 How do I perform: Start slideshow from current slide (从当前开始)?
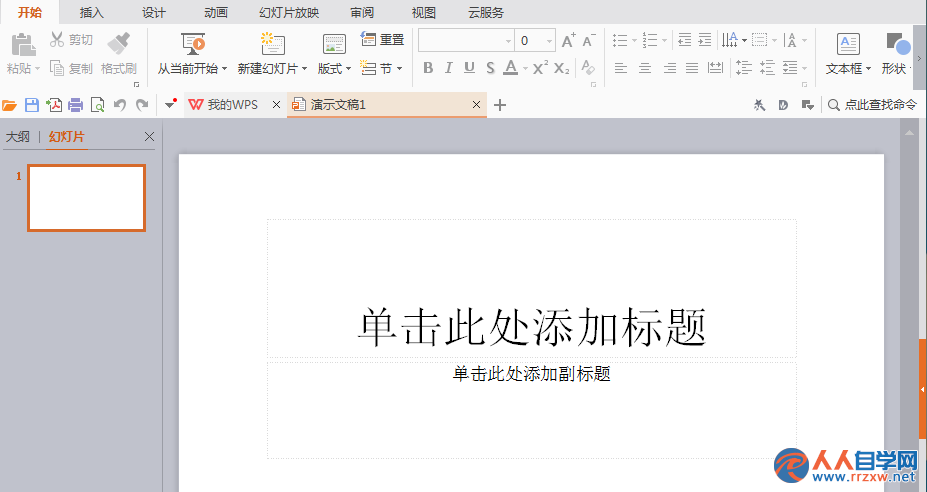click(193, 44)
